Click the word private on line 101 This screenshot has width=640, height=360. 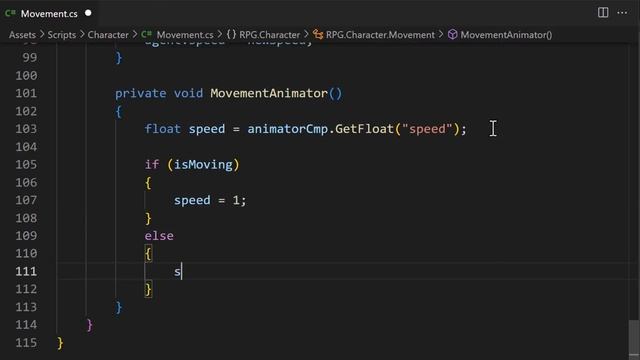point(140,93)
